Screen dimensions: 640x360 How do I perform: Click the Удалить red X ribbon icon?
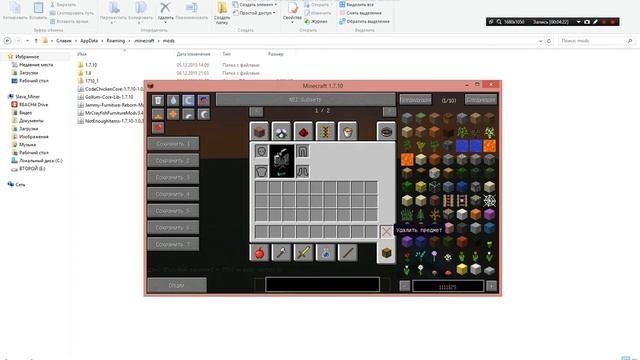(165, 8)
